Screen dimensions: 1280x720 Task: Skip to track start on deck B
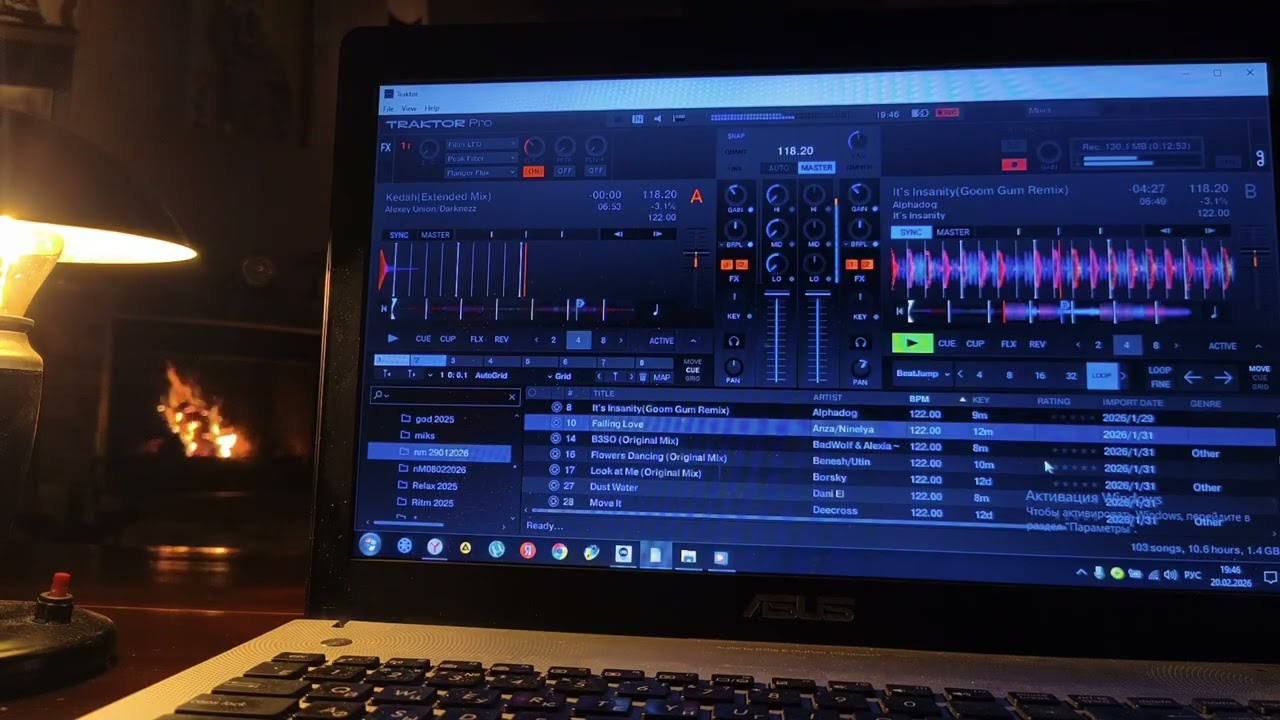(899, 313)
